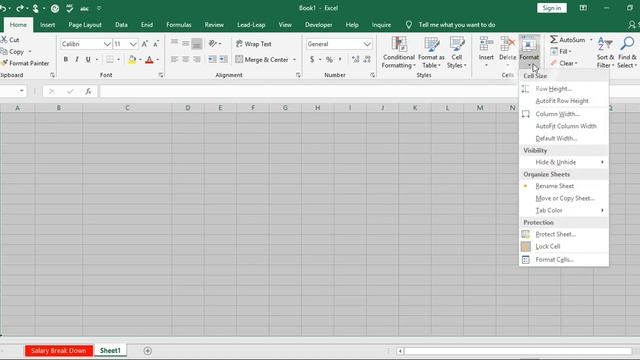This screenshot has height=360, width=640.
Task: Align text right
Action: [x=197, y=60]
